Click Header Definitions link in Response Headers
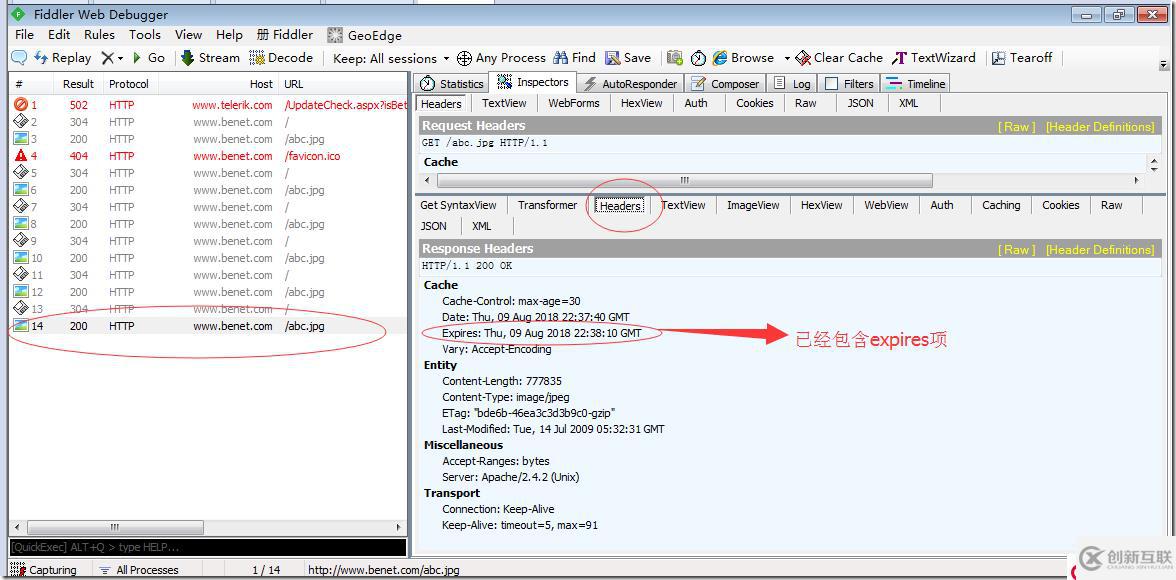Image resolution: width=1176 pixels, height=580 pixels. [x=1100, y=250]
